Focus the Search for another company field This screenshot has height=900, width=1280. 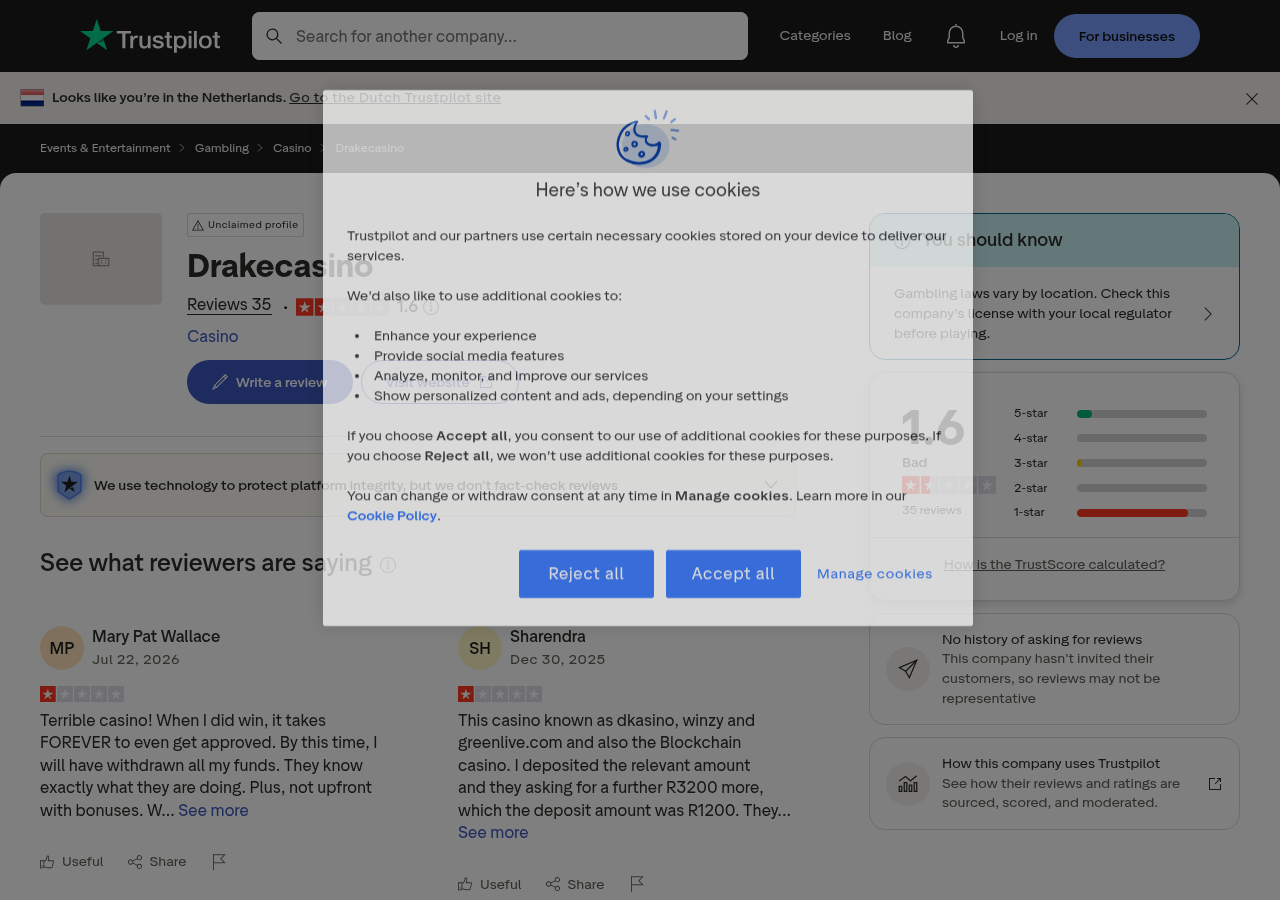(500, 36)
